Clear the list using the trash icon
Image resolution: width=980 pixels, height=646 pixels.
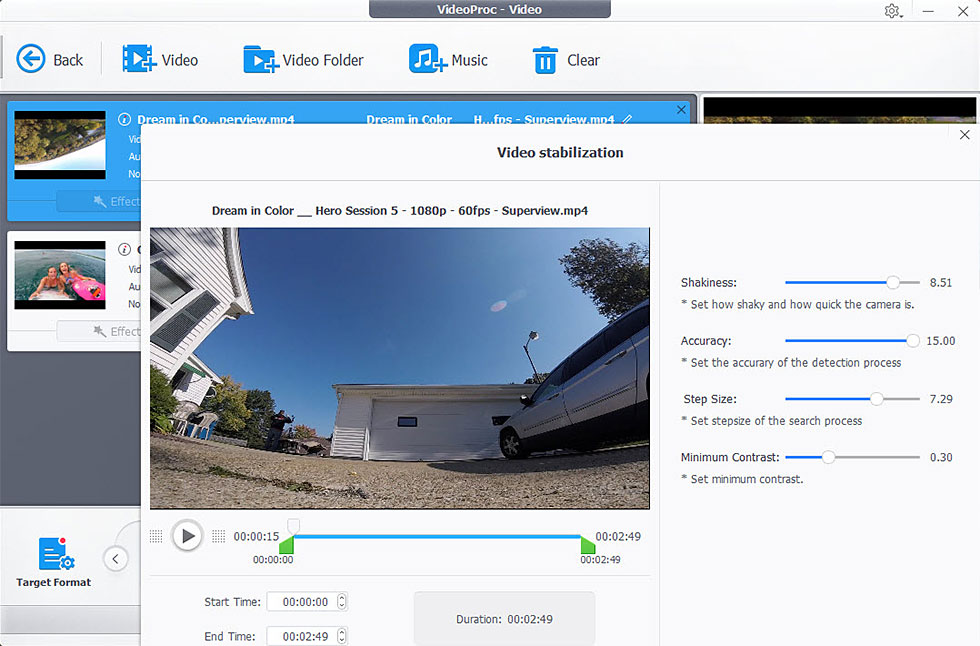544,60
